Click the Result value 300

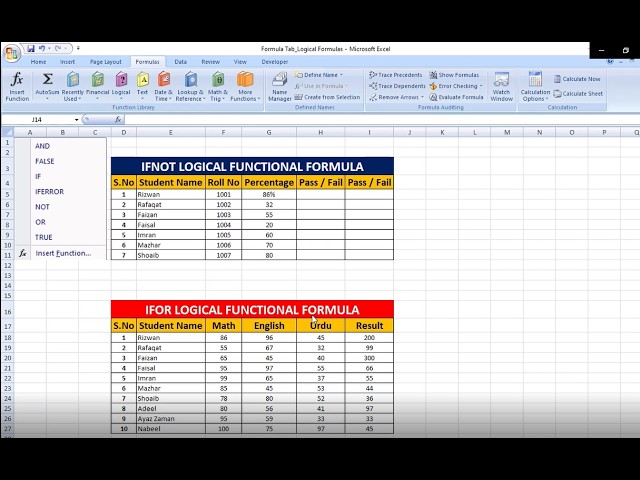369,358
